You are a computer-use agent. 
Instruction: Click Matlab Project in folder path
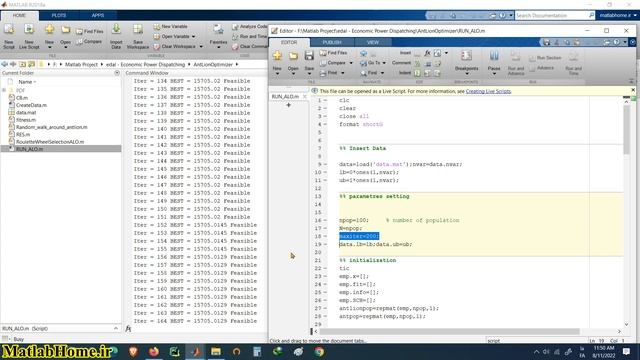pos(81,64)
